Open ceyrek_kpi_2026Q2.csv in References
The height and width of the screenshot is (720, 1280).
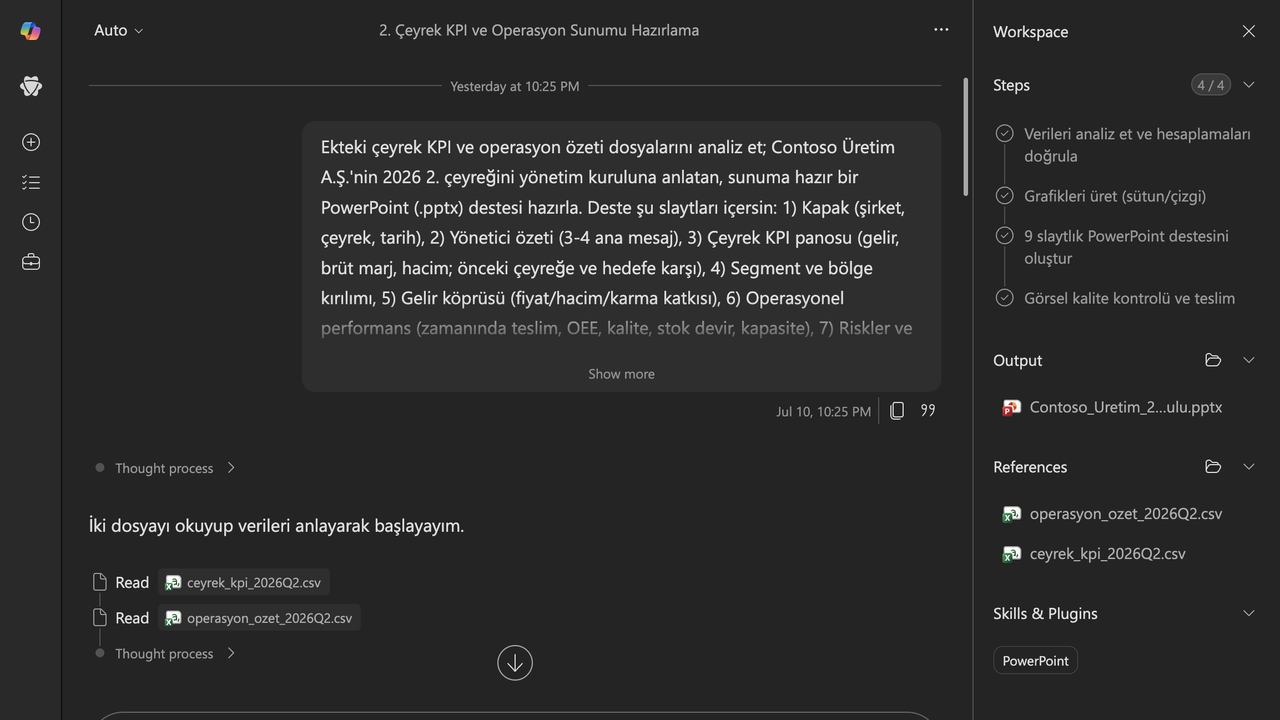1107,554
